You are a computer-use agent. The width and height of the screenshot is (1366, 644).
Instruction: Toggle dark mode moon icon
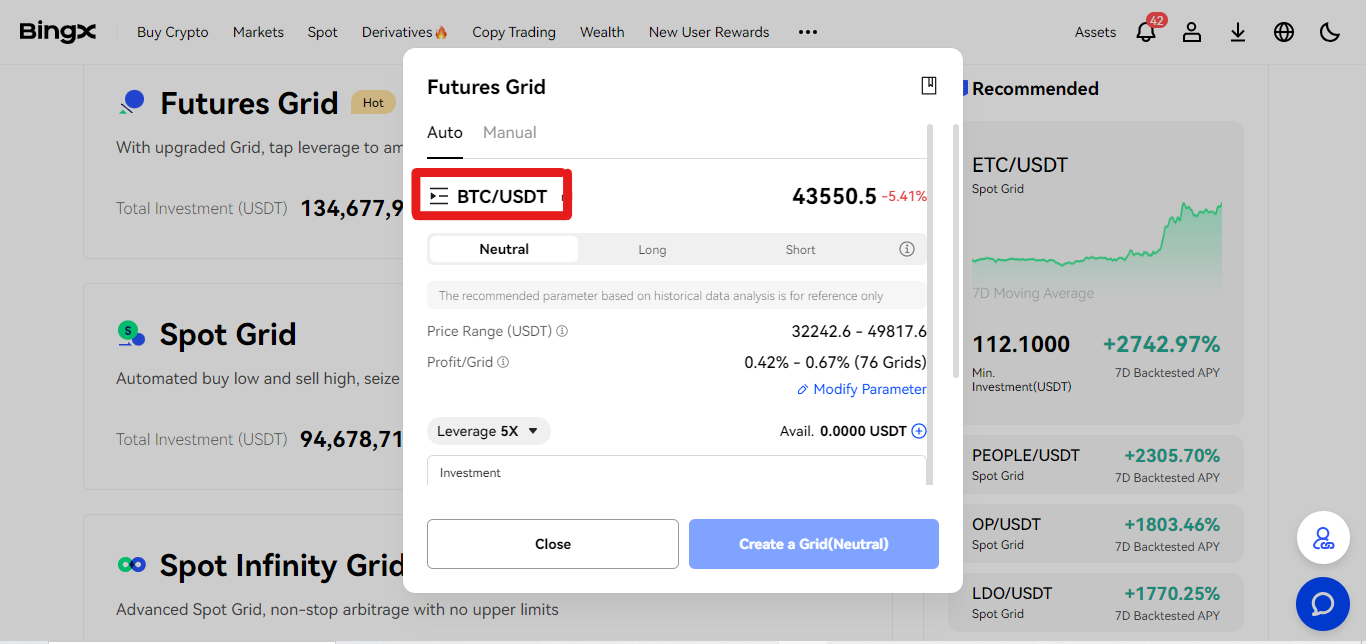[1330, 32]
